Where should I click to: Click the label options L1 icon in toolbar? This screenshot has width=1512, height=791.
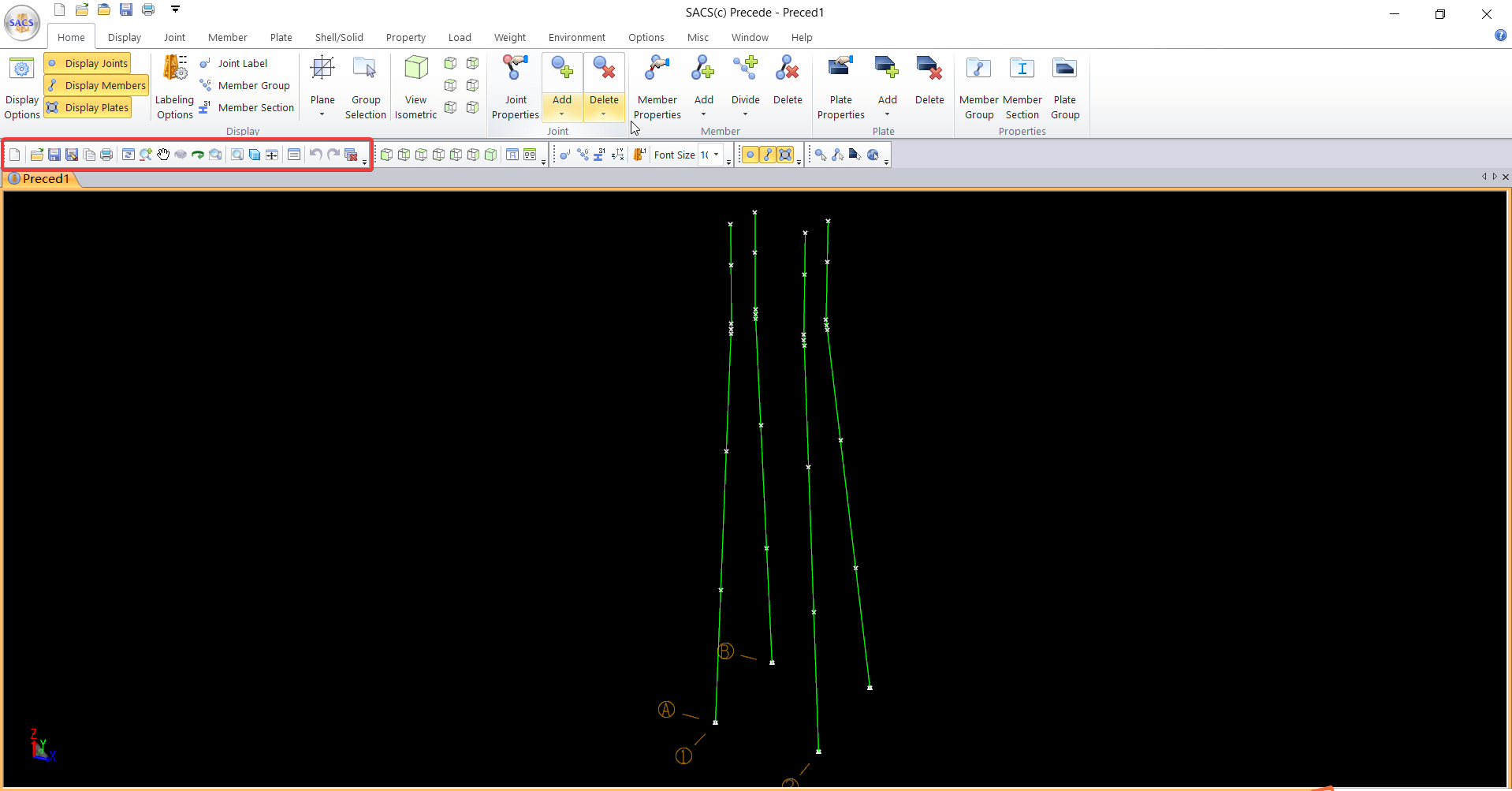639,155
